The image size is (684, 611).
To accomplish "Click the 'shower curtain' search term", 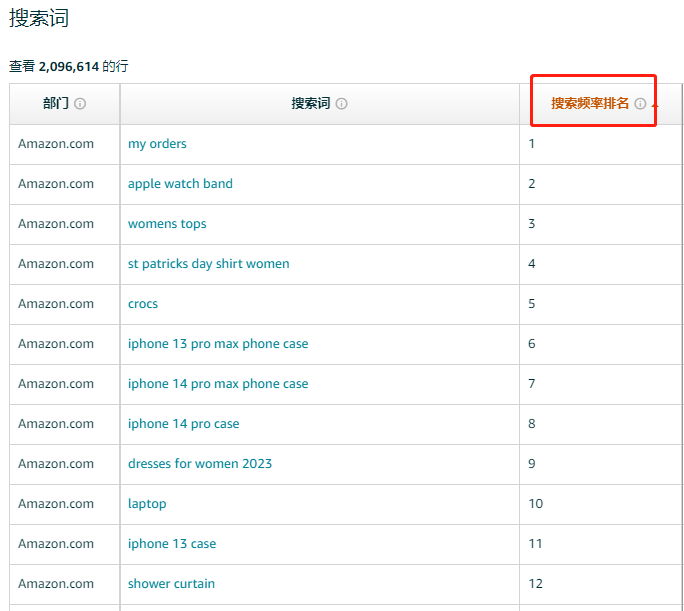I will point(171,584).
